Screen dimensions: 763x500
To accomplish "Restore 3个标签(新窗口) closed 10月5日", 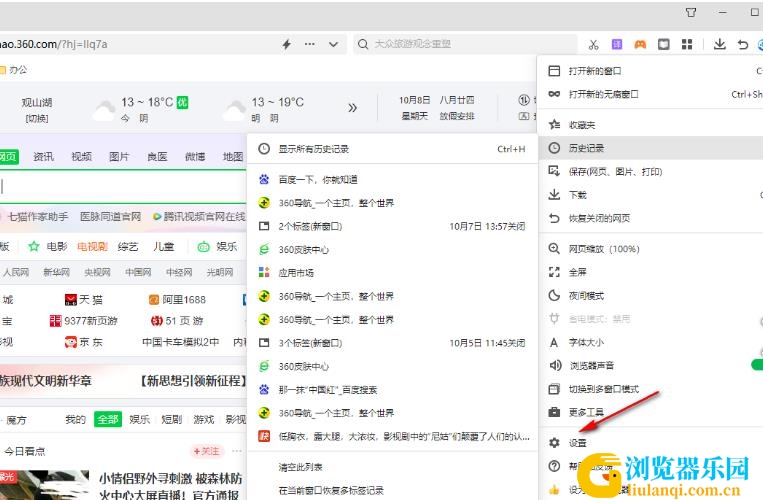I will click(x=392, y=343).
